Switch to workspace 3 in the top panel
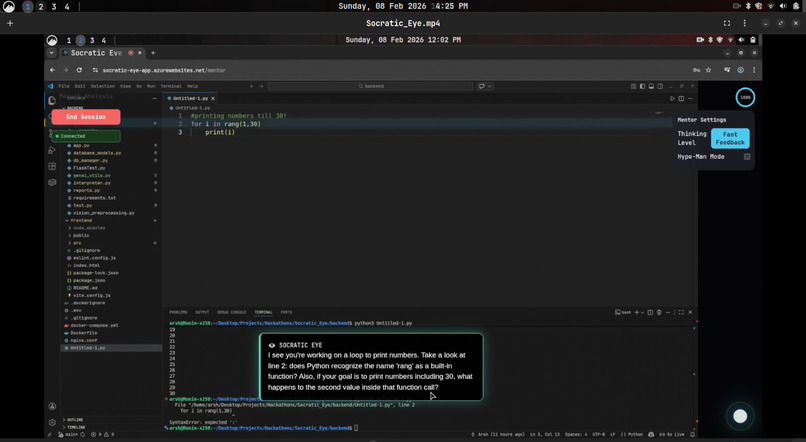This screenshot has height=442, width=806. click(54, 7)
